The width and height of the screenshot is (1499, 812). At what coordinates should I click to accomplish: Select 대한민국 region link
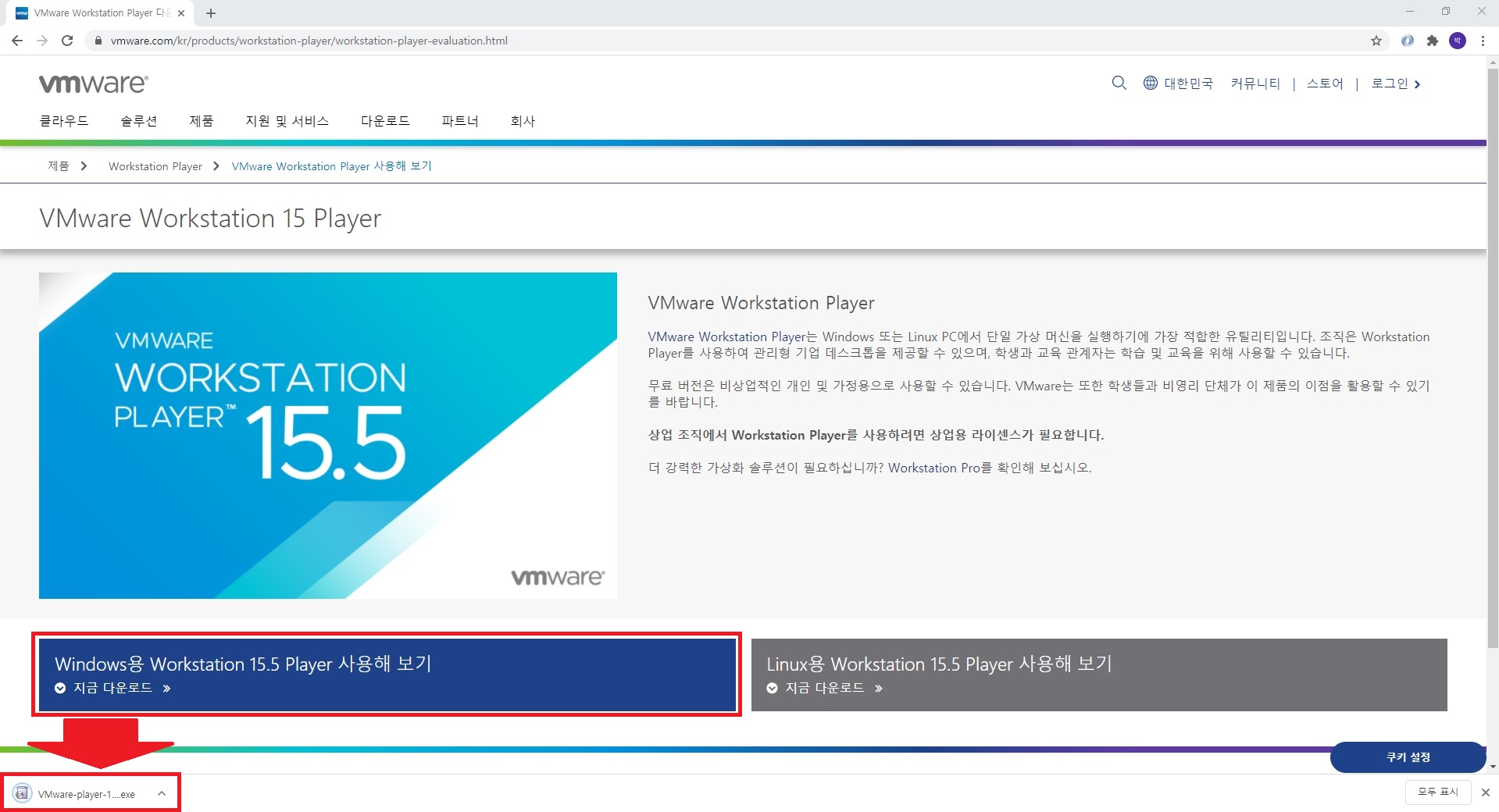pos(1189,84)
